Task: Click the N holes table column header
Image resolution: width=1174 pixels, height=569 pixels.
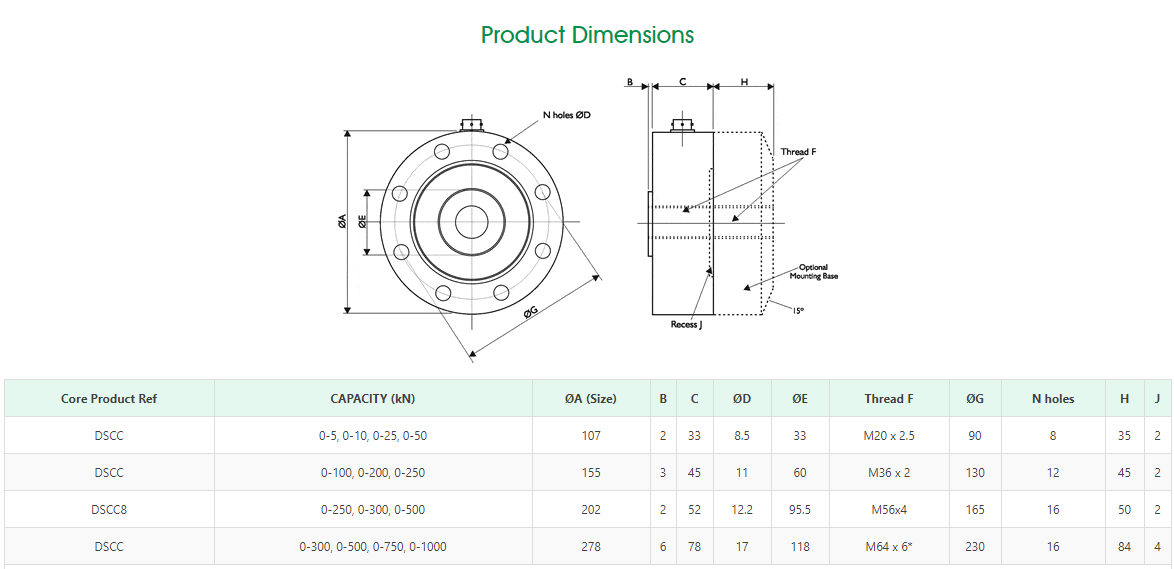Action: (1052, 398)
